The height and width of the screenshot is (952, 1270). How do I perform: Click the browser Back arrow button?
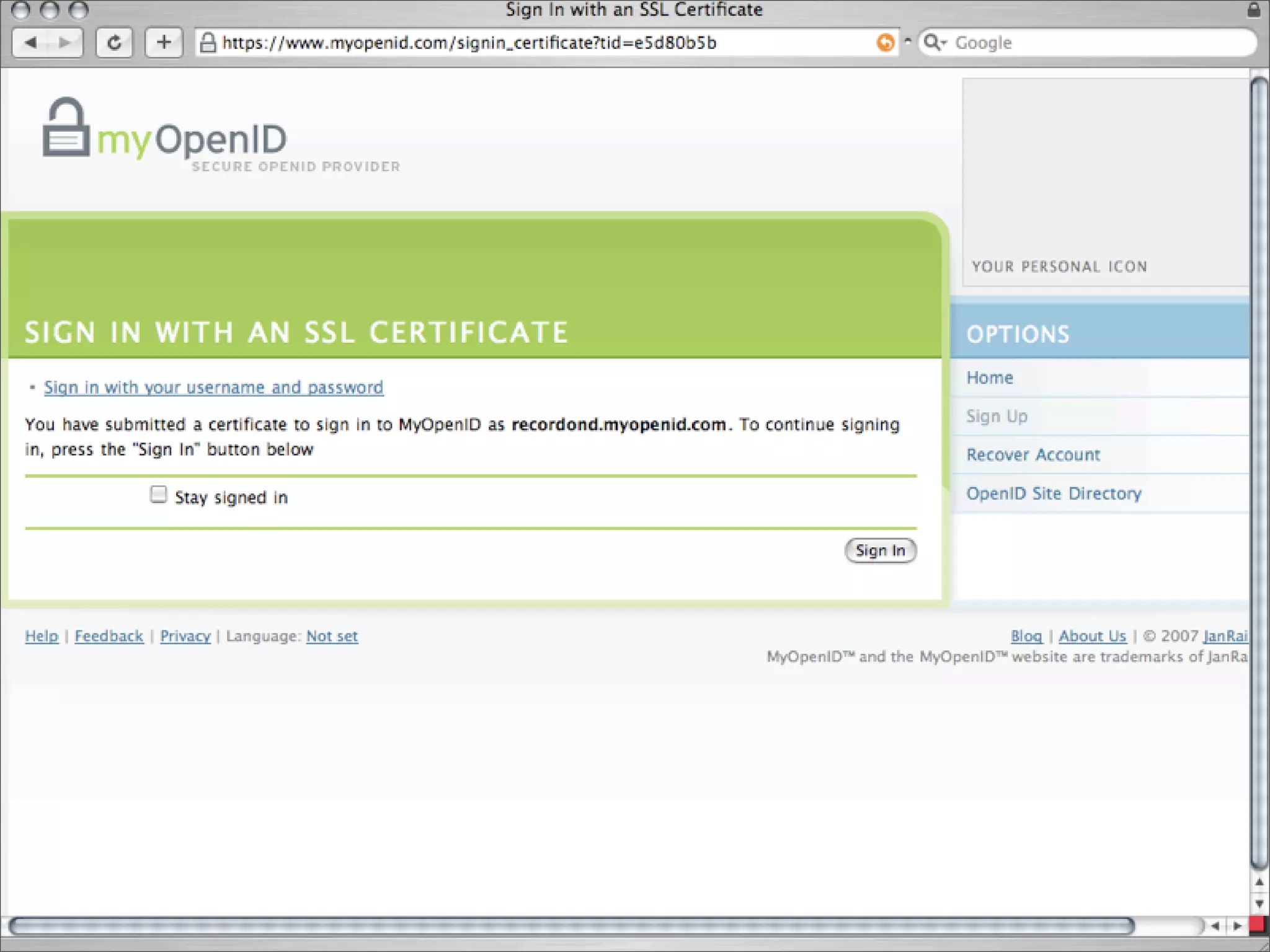tap(31, 43)
